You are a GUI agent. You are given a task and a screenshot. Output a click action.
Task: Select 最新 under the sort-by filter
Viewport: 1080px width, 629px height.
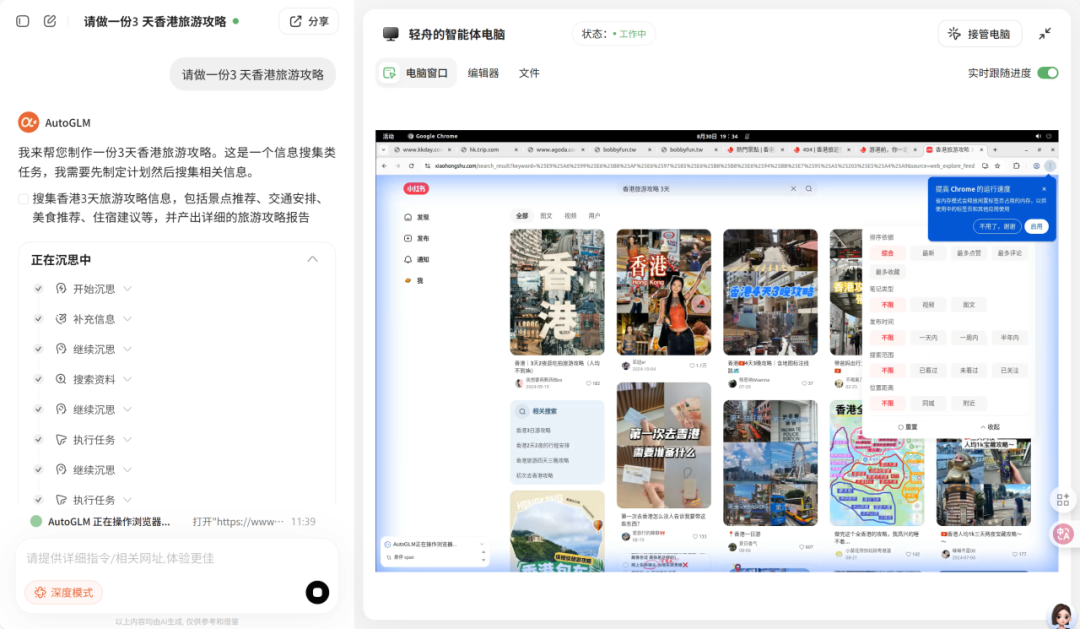click(x=928, y=254)
